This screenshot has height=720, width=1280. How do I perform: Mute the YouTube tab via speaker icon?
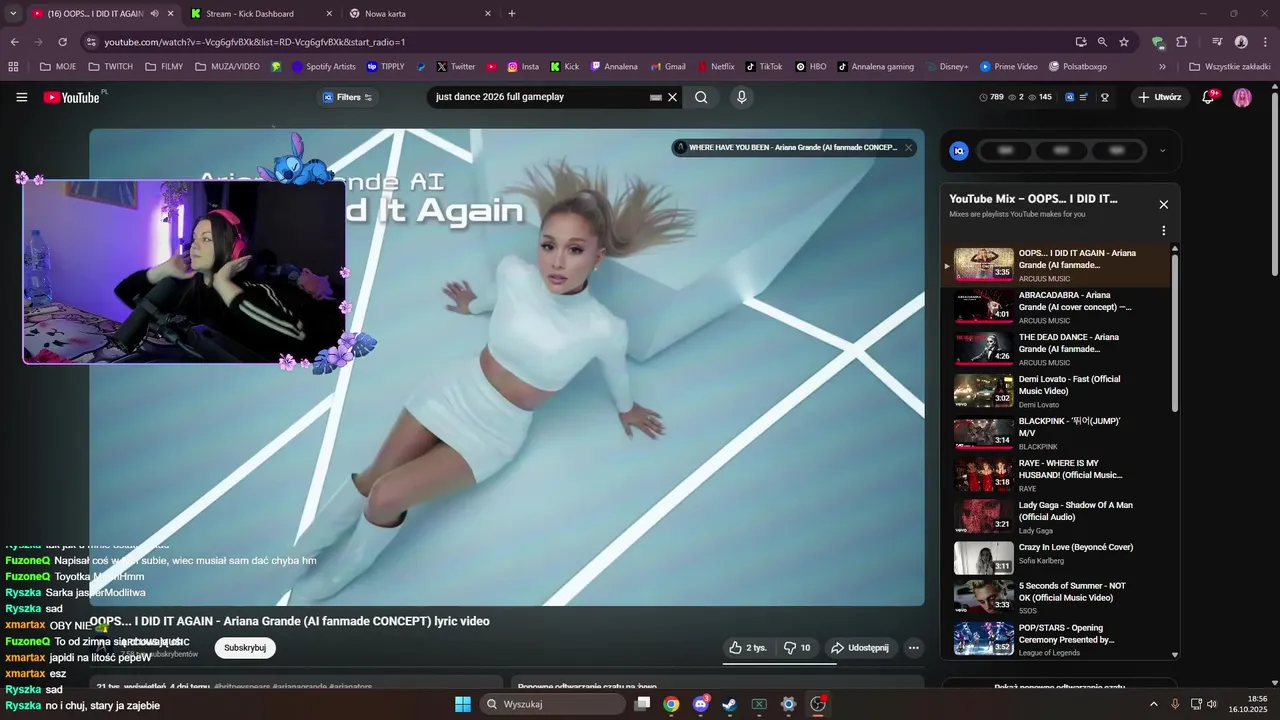click(154, 13)
